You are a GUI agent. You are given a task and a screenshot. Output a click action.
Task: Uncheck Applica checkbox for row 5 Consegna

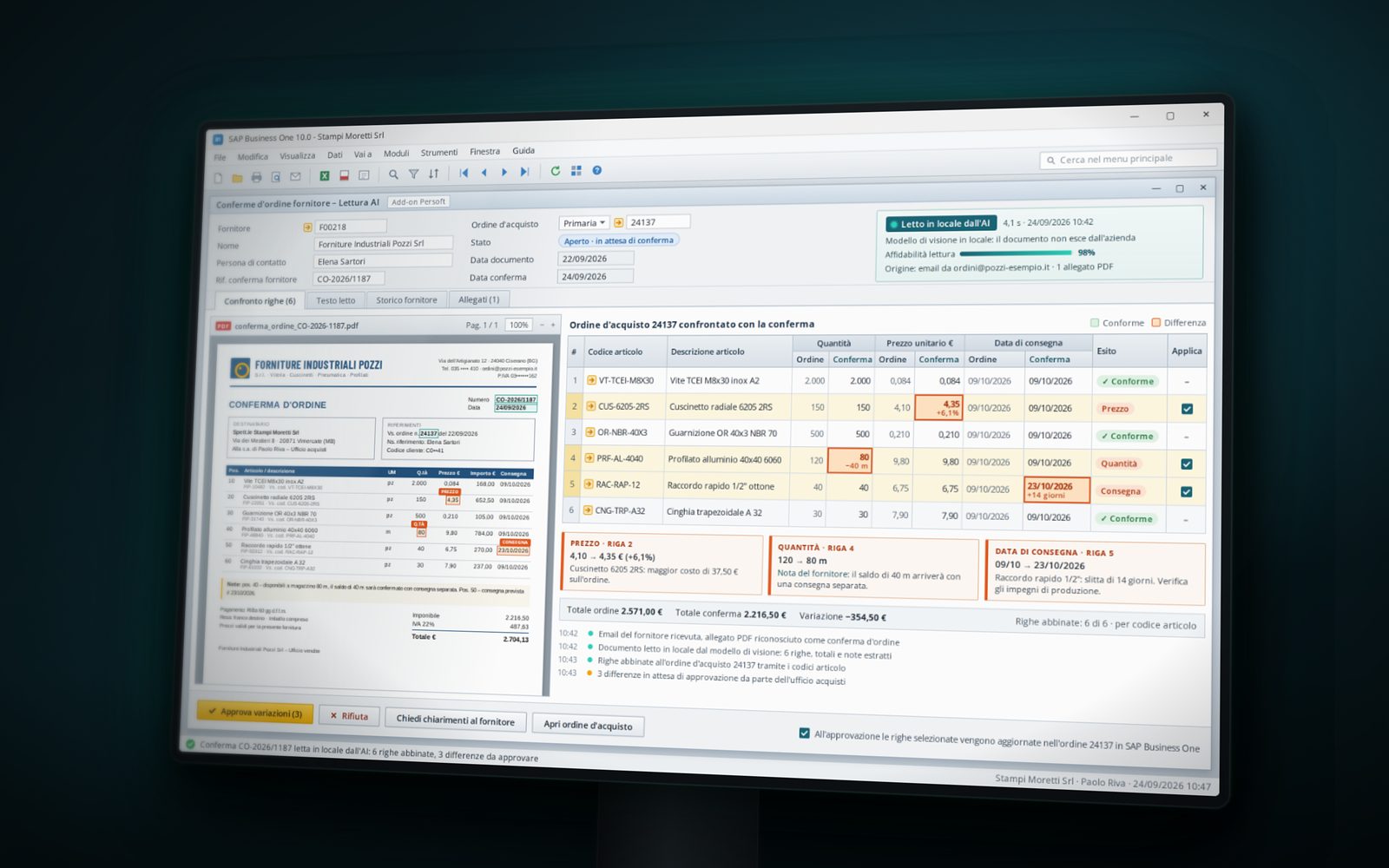(x=1186, y=492)
